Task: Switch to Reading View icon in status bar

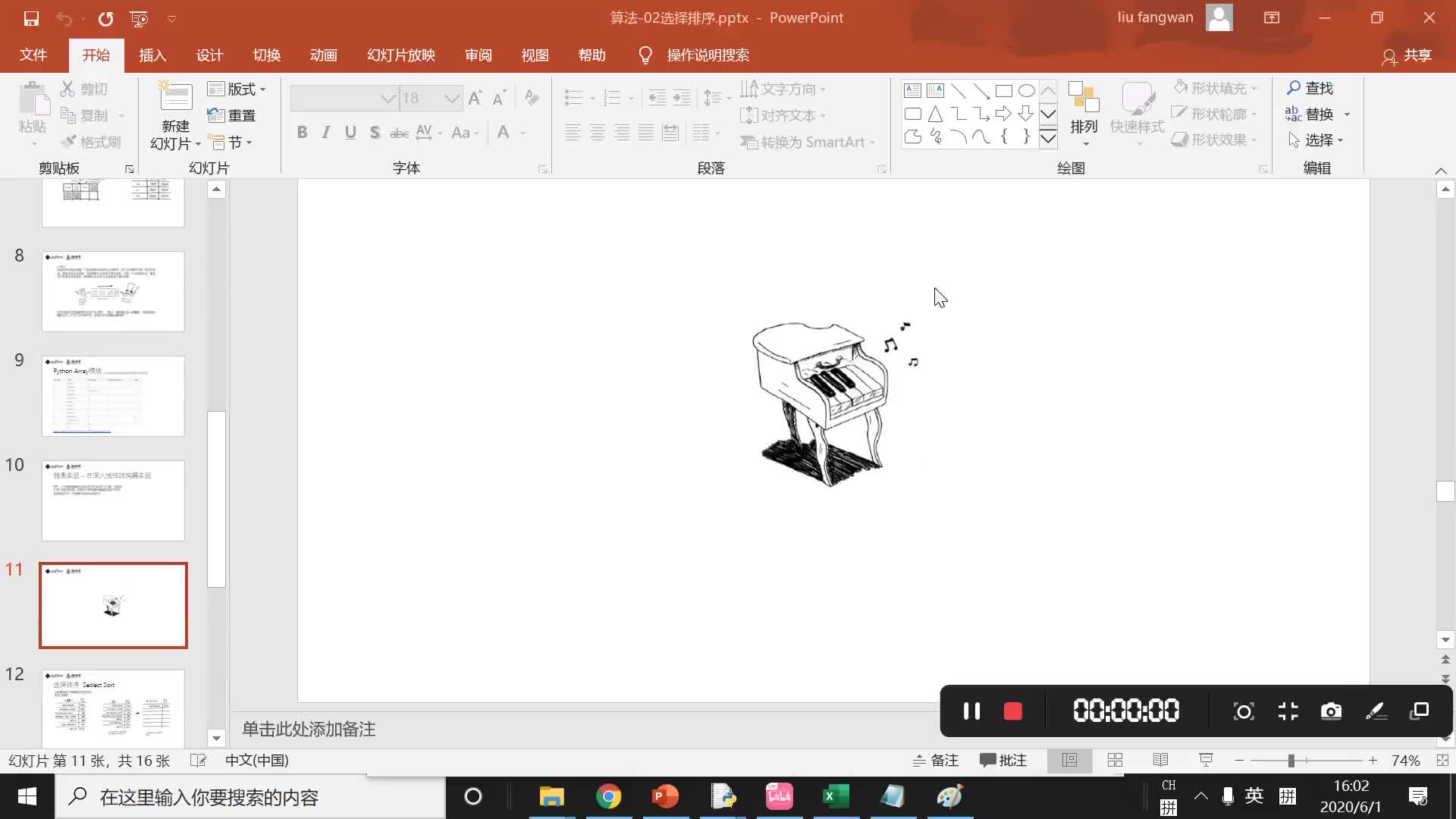Action: [1160, 761]
